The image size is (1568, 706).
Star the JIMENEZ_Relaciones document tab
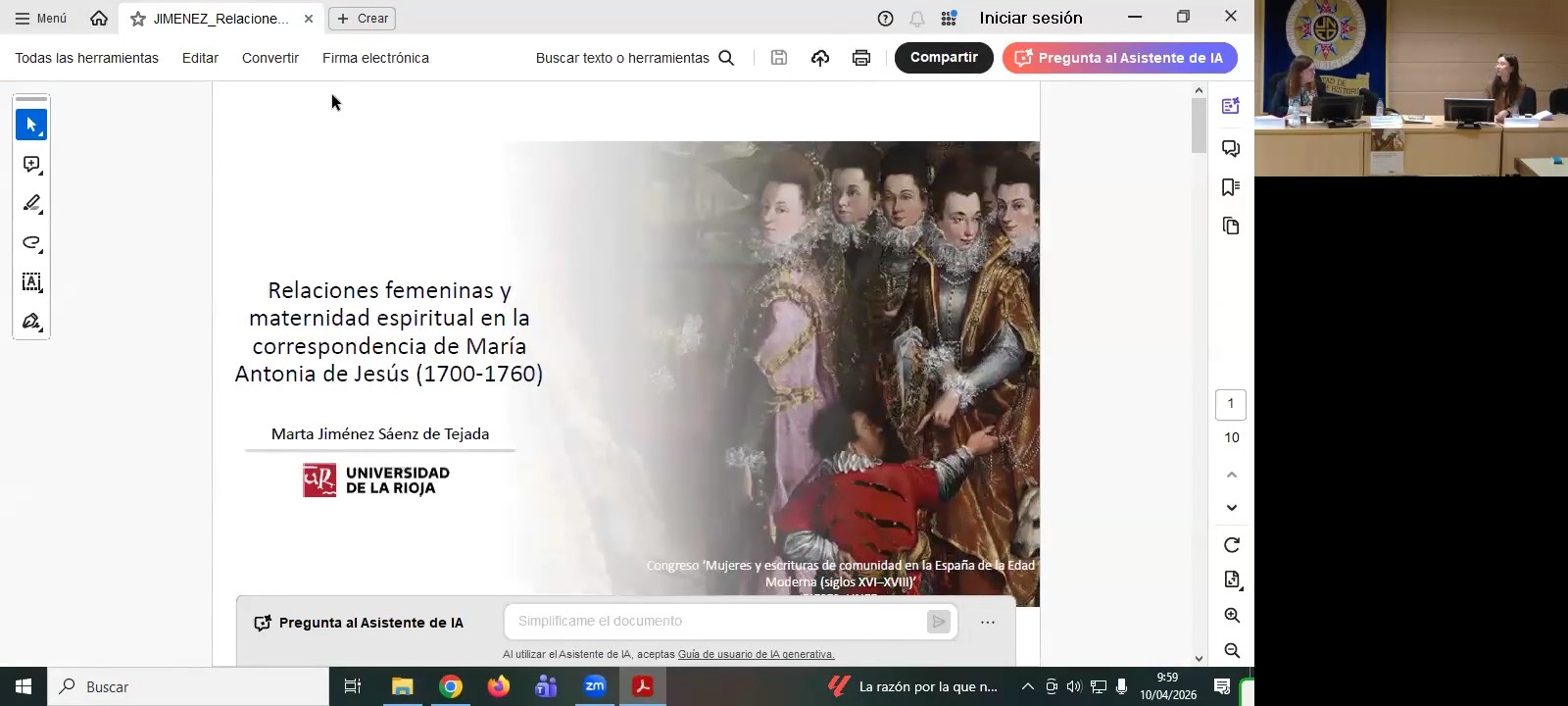click(138, 19)
